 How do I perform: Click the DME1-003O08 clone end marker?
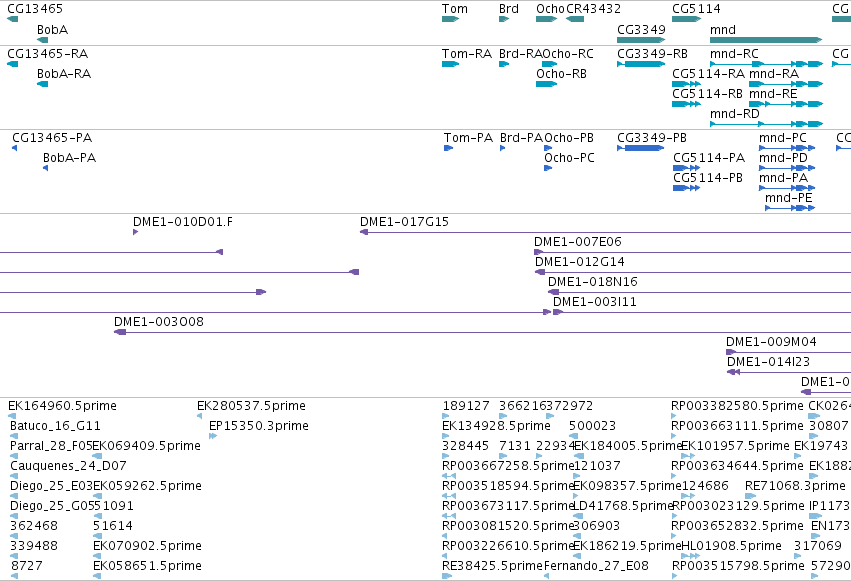click(x=120, y=332)
